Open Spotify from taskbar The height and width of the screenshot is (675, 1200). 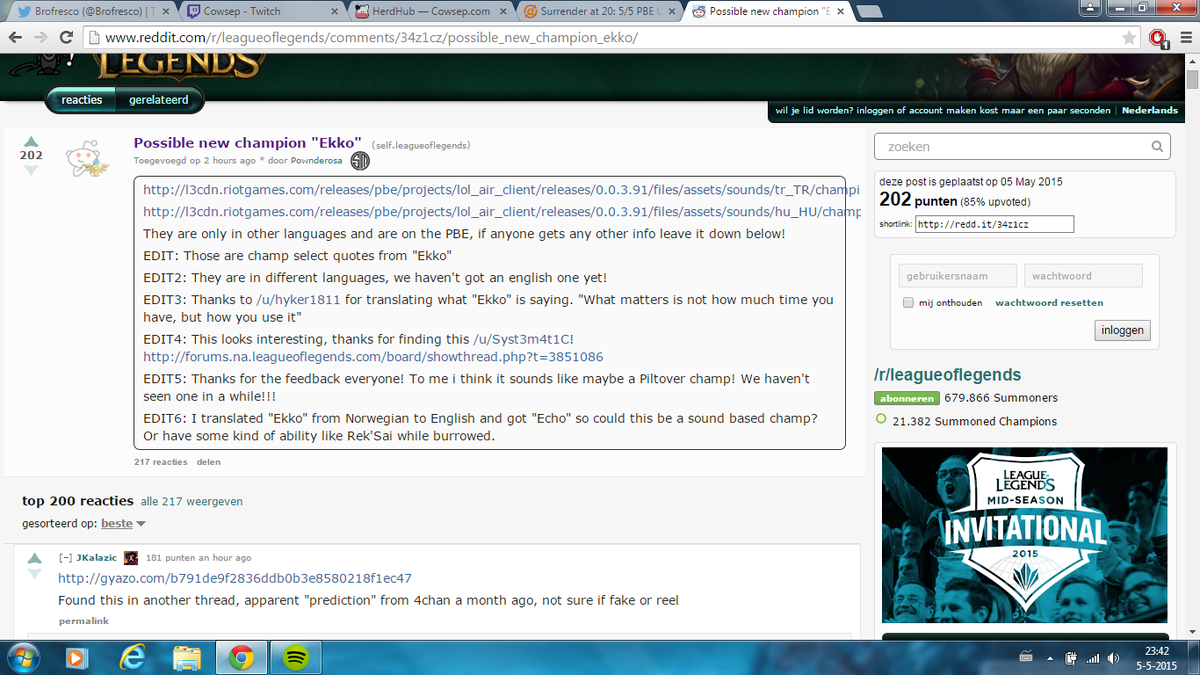[x=295, y=657]
